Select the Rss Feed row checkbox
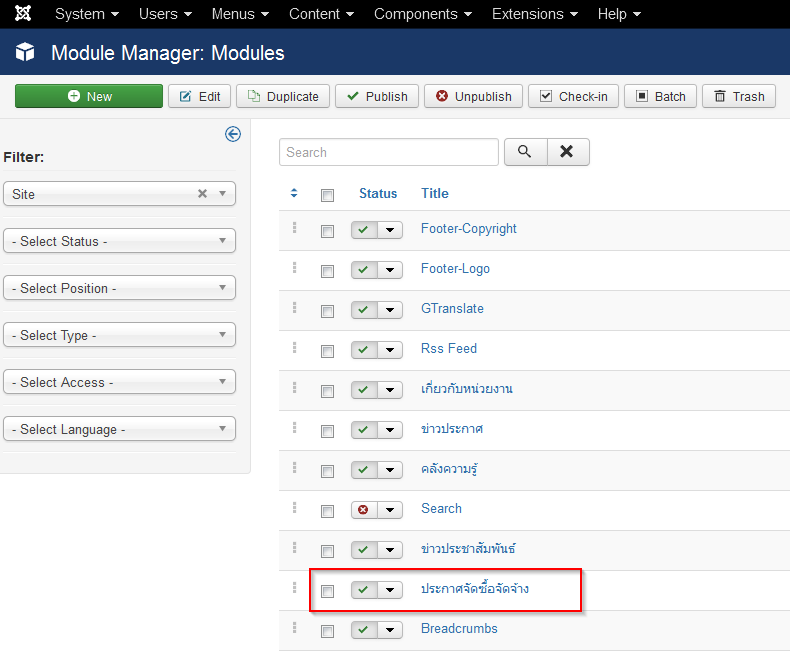This screenshot has width=790, height=652. [327, 351]
